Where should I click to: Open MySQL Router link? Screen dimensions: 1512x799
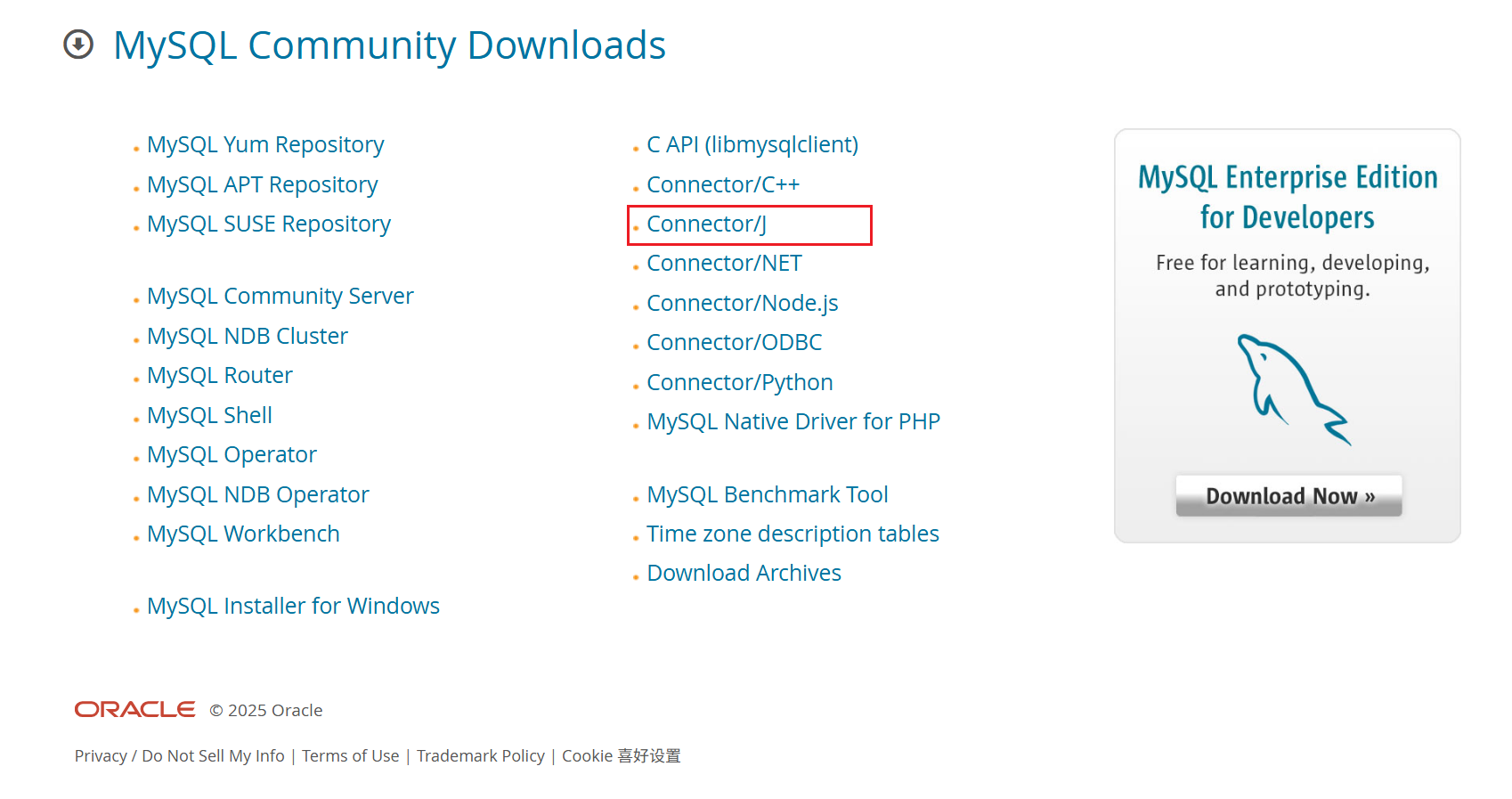coord(220,375)
